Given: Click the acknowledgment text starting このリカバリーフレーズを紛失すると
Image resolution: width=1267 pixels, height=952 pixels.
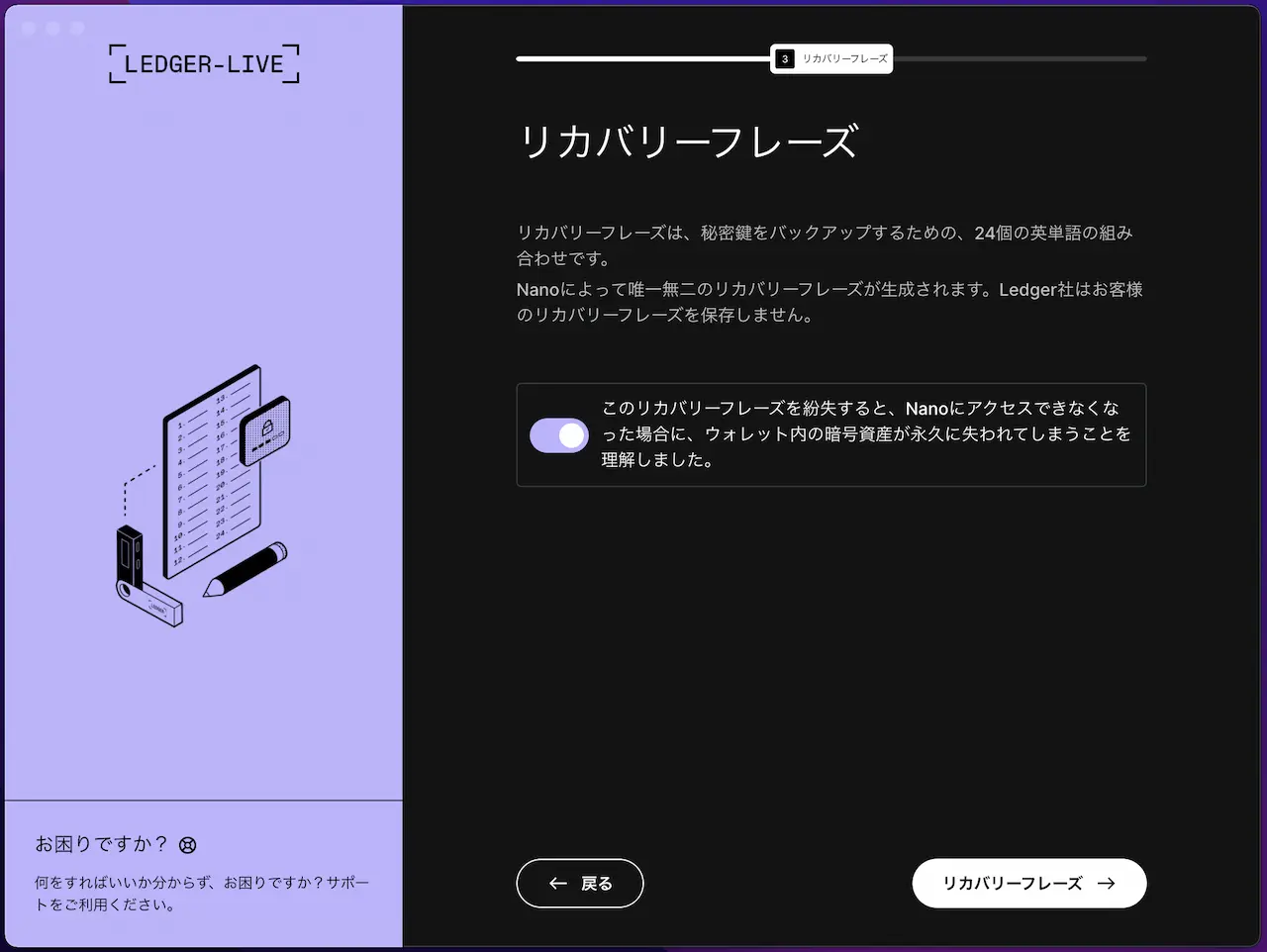Looking at the screenshot, I should point(866,433).
